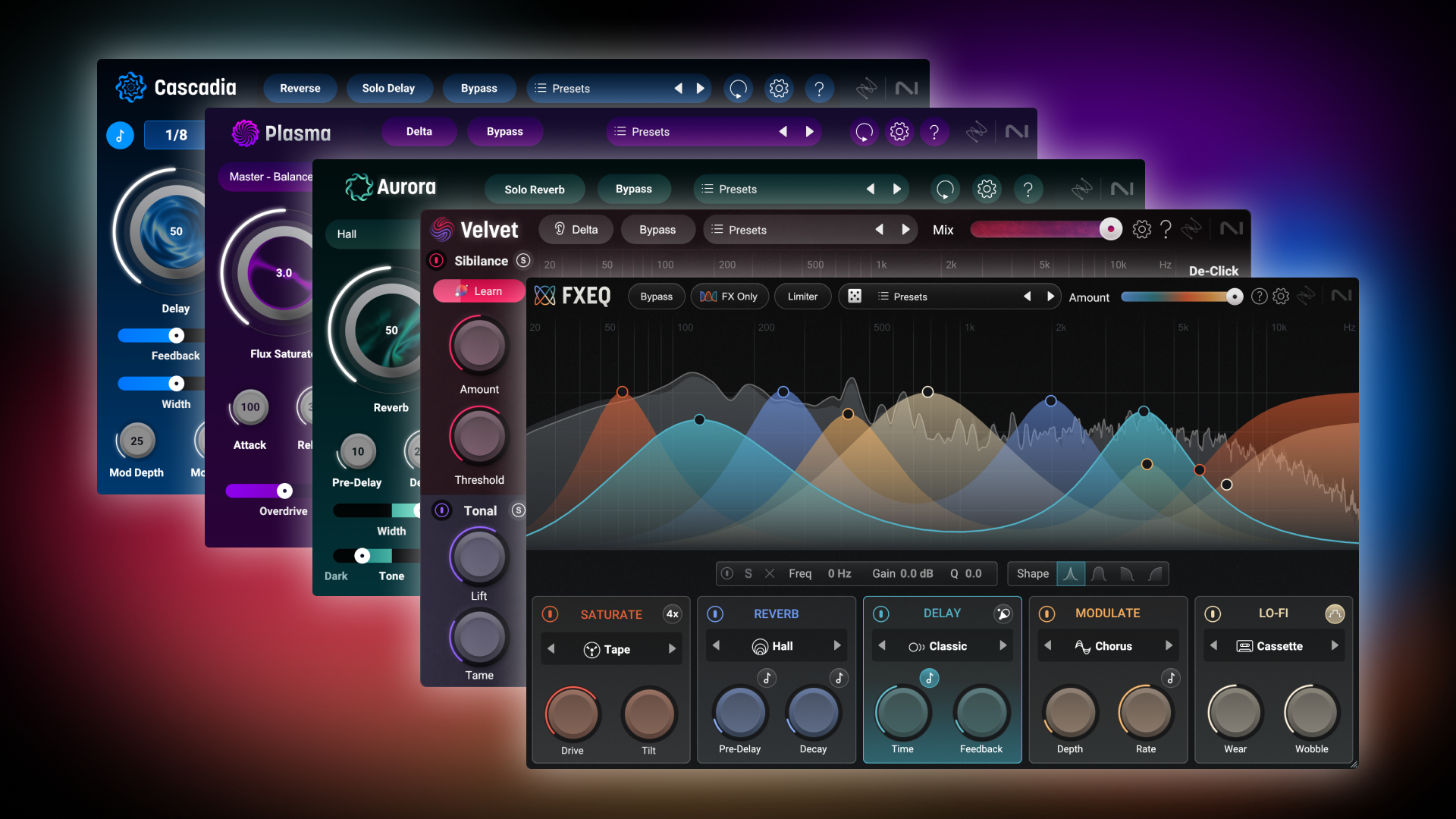Open Aurora Hall reverb type dropdown
The height and width of the screenshot is (819, 1456).
pos(373,234)
